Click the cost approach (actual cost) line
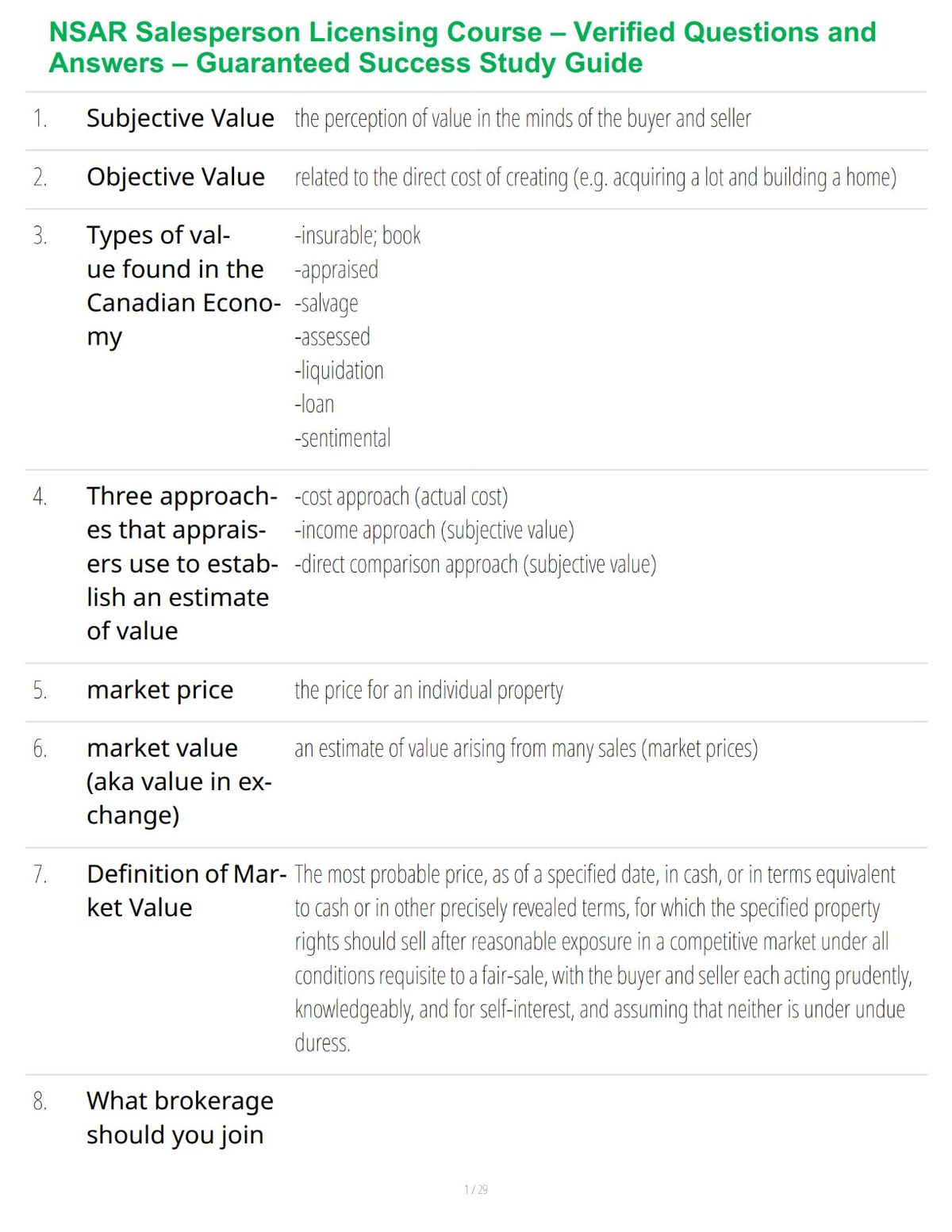Viewport: 952px width, 1232px height. (401, 497)
